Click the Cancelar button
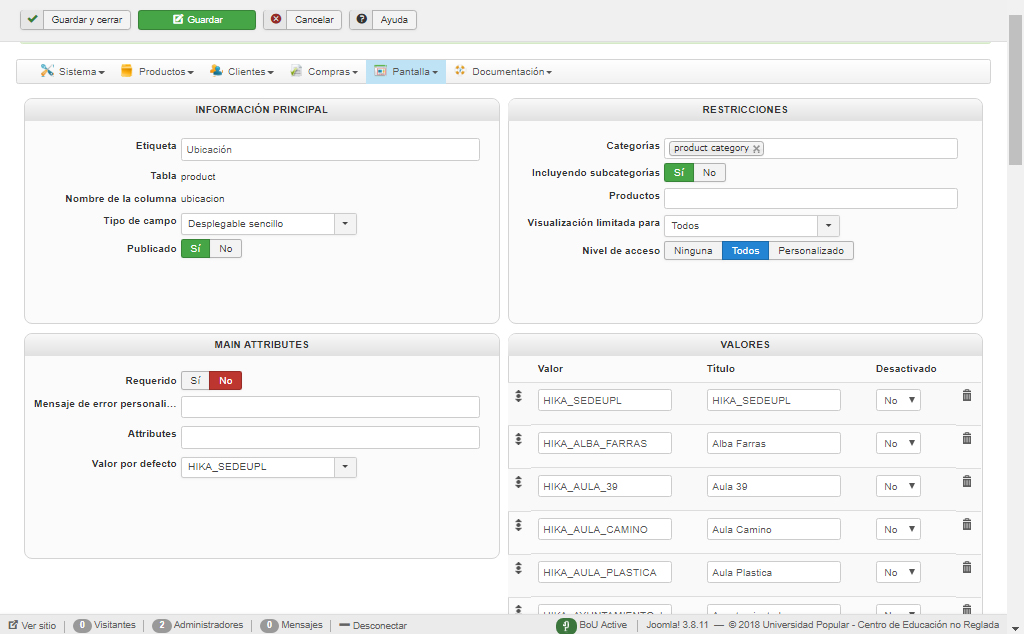The height and width of the screenshot is (634, 1024). pos(302,20)
